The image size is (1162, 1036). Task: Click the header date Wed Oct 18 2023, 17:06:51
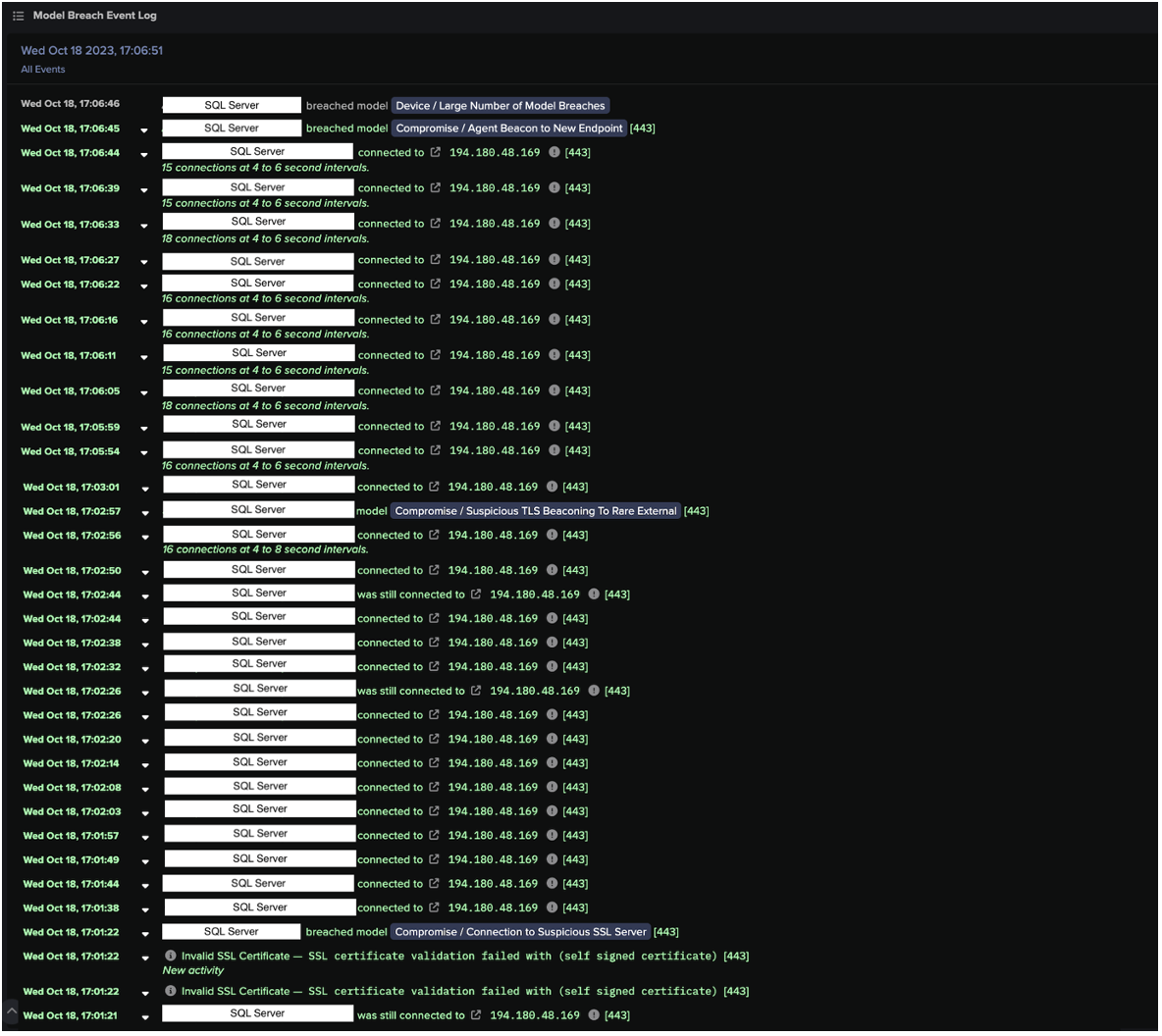pos(92,51)
